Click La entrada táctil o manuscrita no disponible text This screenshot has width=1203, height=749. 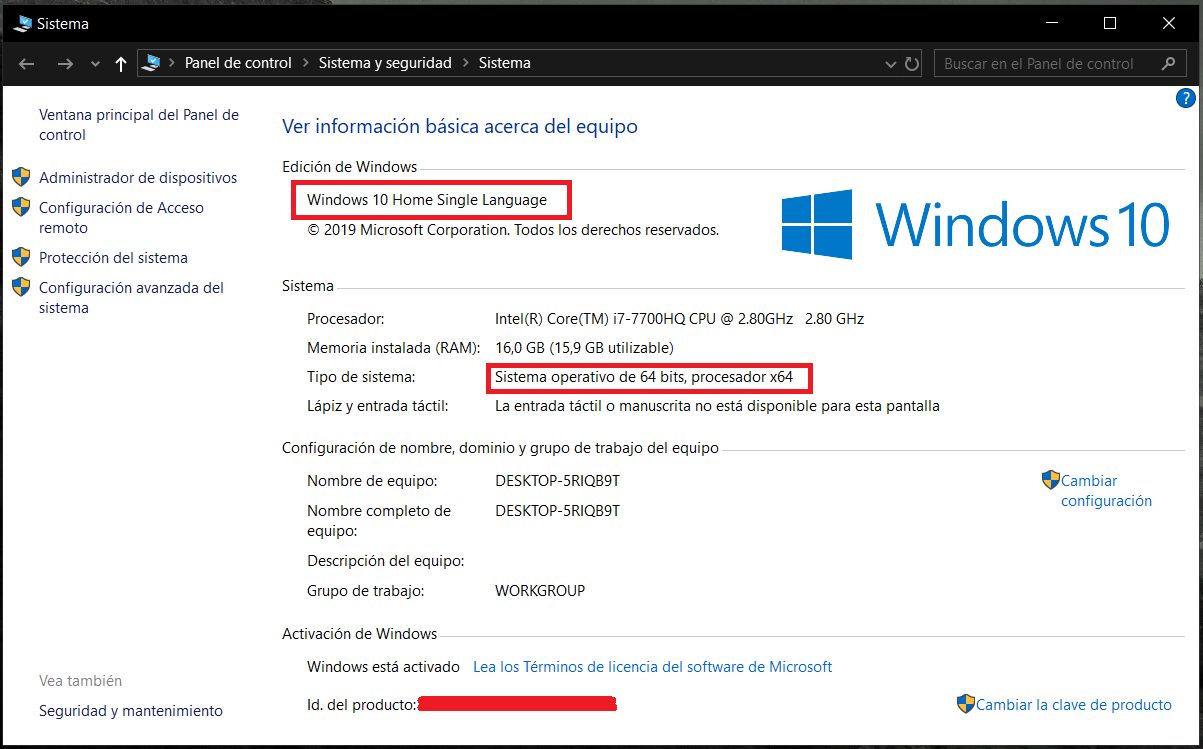(x=717, y=407)
